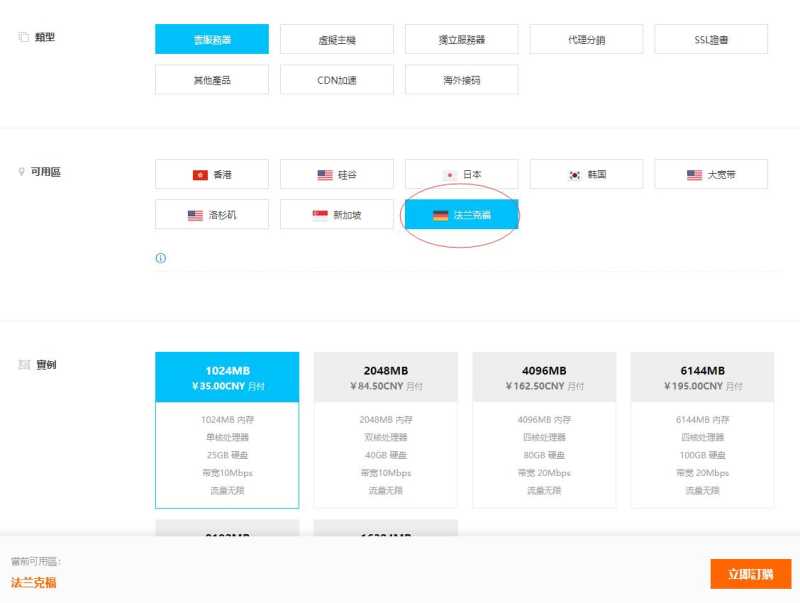Select the 大宽带 region option
Image resolution: width=800 pixels, height=603 pixels.
pos(711,174)
